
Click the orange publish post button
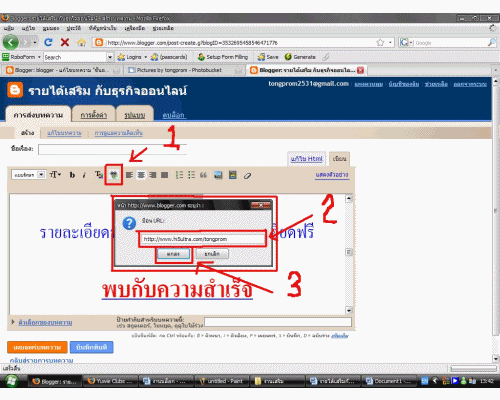(x=37, y=347)
